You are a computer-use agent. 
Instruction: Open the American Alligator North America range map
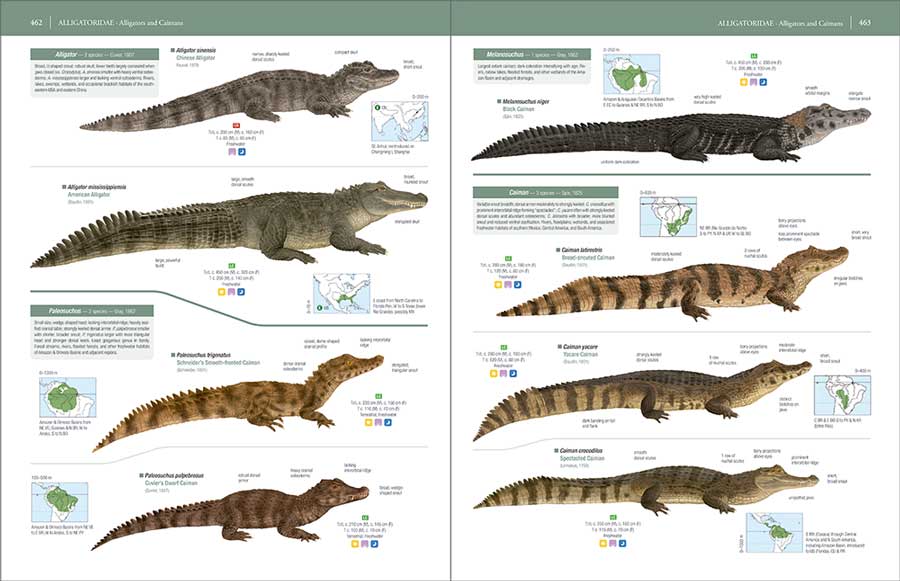point(342,293)
